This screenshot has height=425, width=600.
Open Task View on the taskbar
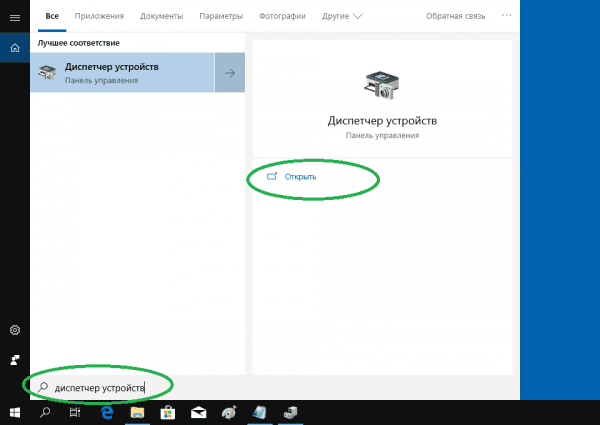coord(75,412)
